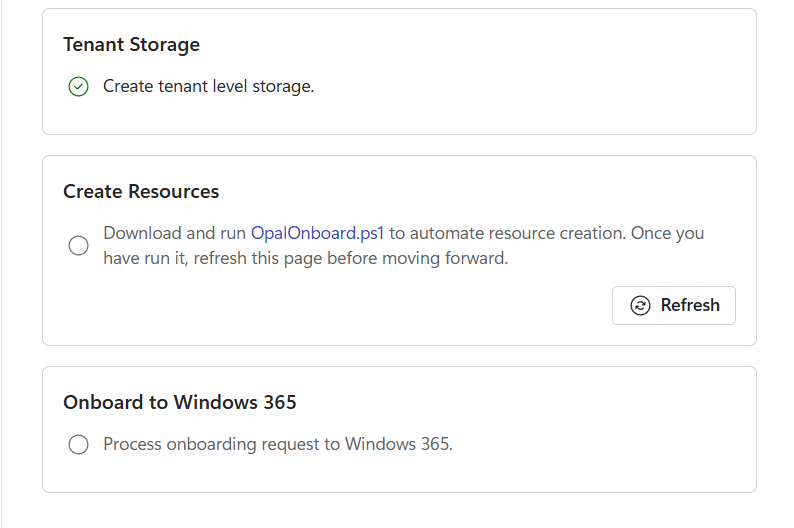Click the Refresh button label
Image resolution: width=794 pixels, height=528 pixels.
coord(690,305)
